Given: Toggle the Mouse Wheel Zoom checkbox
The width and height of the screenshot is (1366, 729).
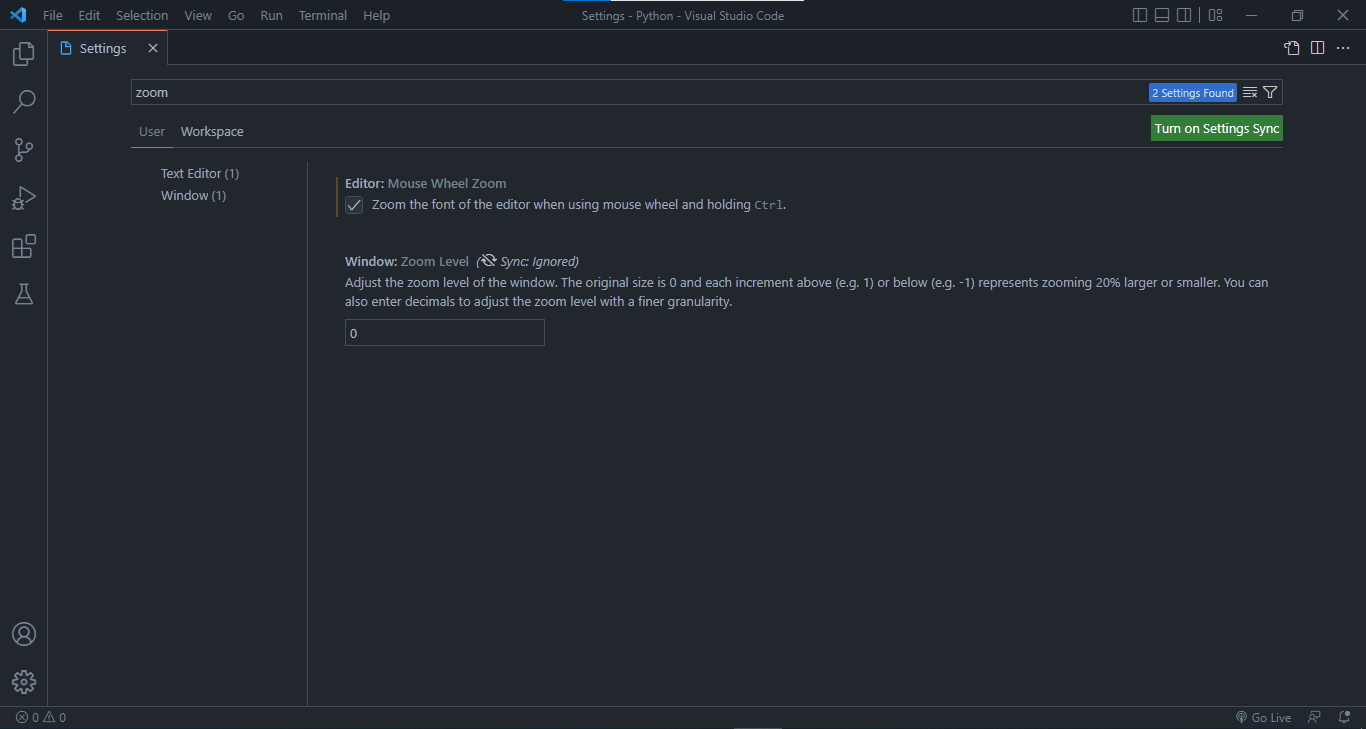Looking at the screenshot, I should (354, 205).
